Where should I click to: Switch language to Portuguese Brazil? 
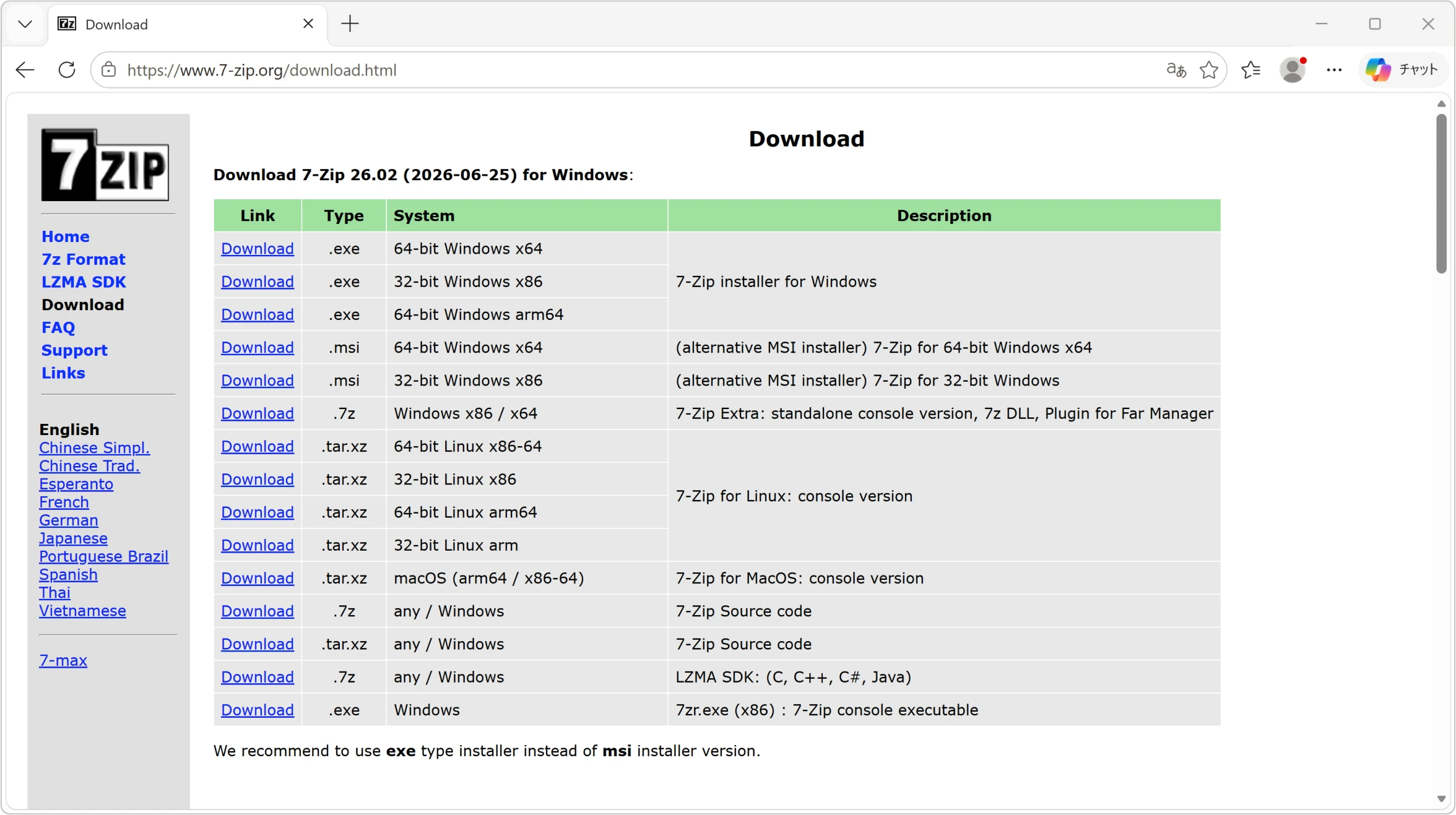[x=104, y=556]
